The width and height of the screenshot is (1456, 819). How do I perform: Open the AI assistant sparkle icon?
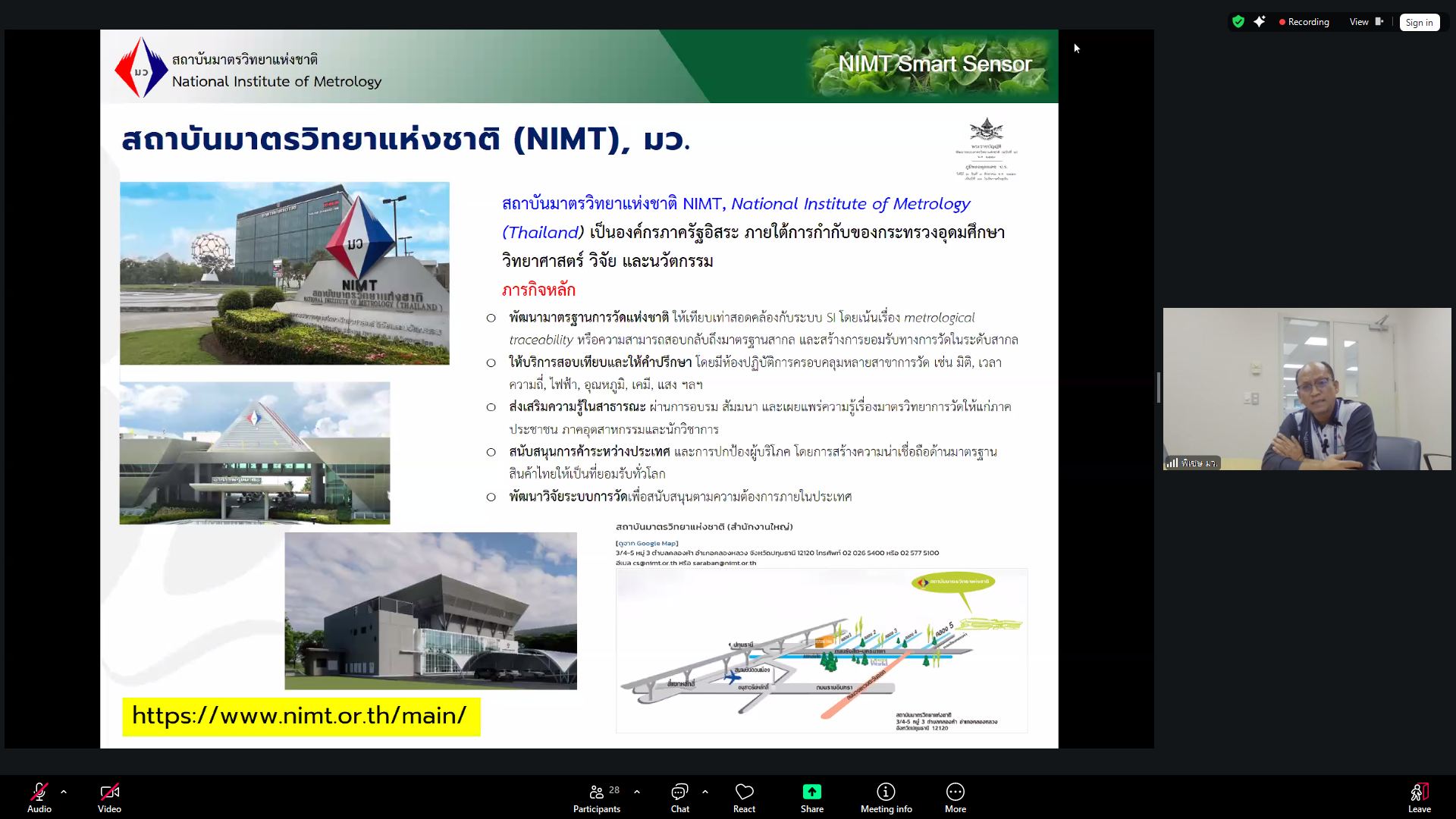pyautogui.click(x=1260, y=22)
